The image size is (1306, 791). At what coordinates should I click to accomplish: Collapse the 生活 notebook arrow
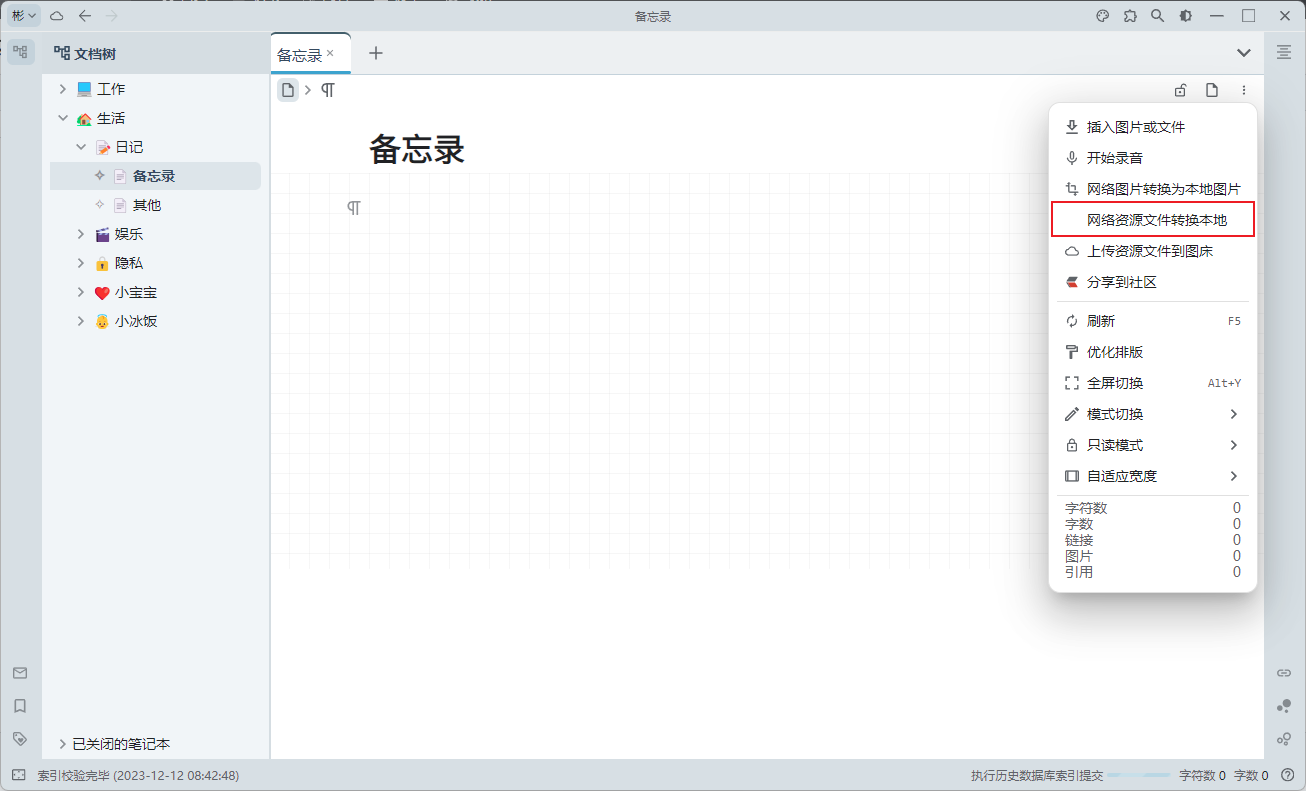click(63, 118)
